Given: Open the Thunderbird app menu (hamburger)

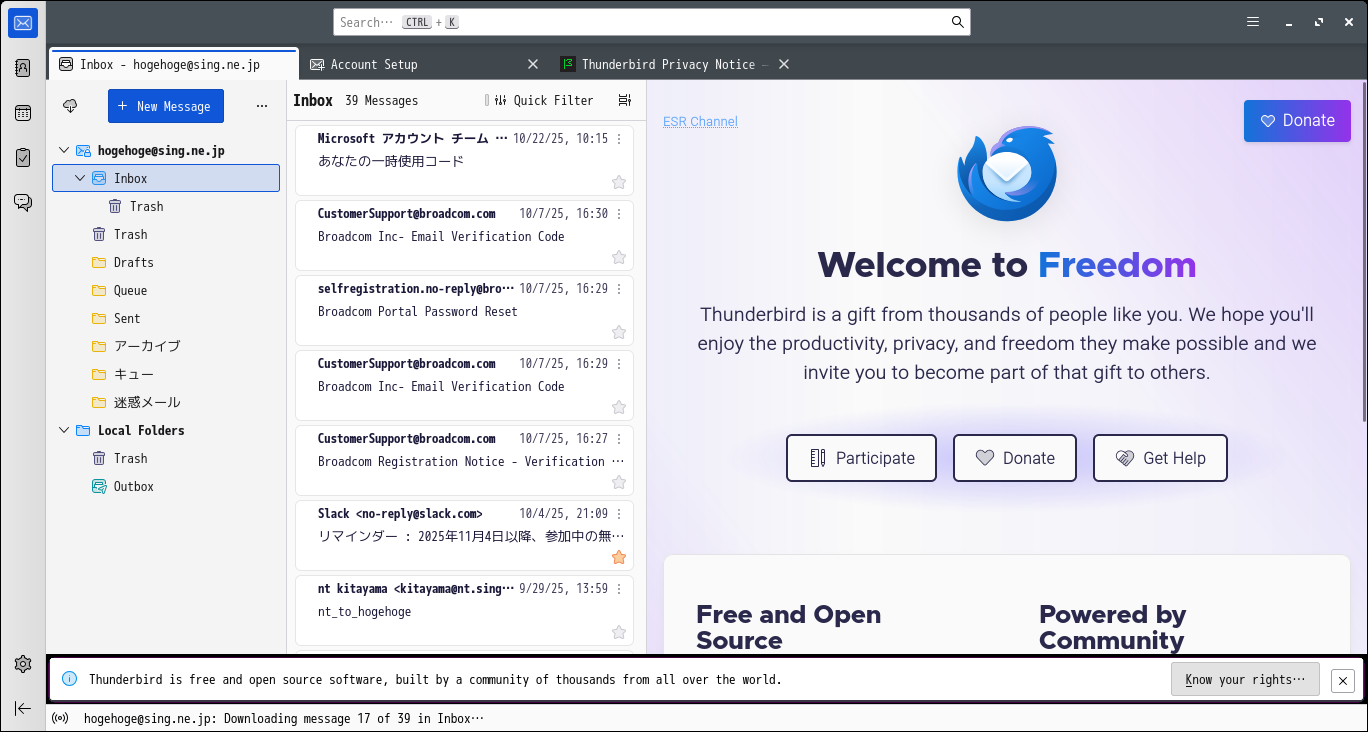Looking at the screenshot, I should click(1253, 22).
